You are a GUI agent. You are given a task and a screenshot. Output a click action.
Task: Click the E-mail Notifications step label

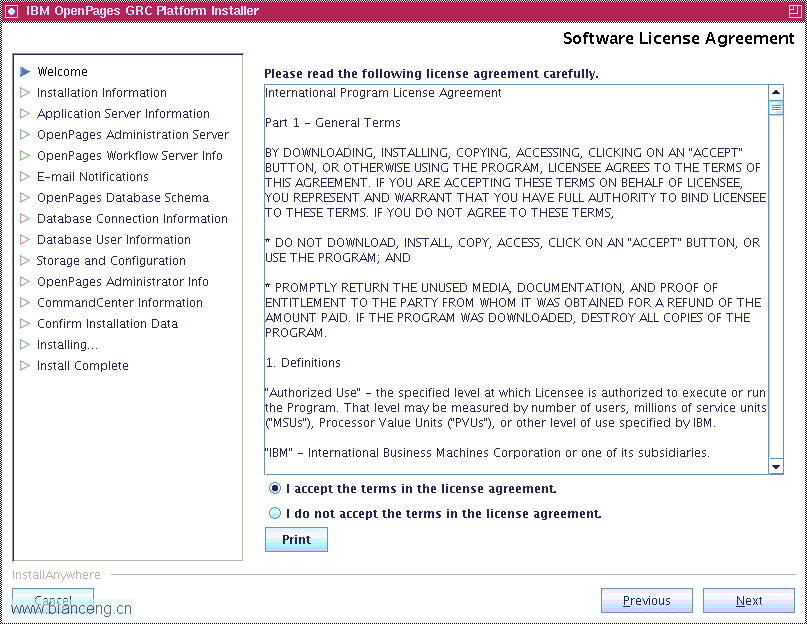(x=93, y=177)
